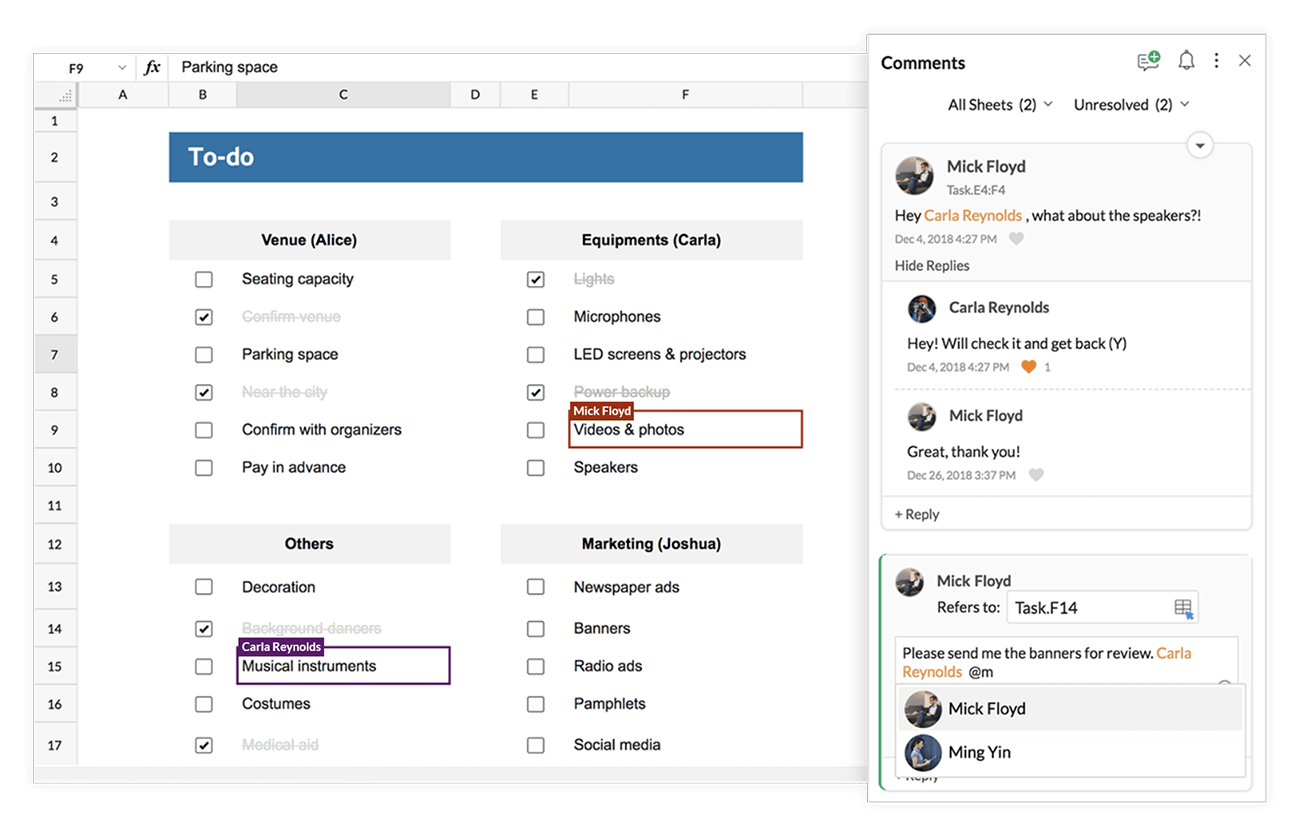This screenshot has height=836, width=1300.
Task: Click the heart reaction on Carla Reynolds' reply
Action: (1029, 367)
